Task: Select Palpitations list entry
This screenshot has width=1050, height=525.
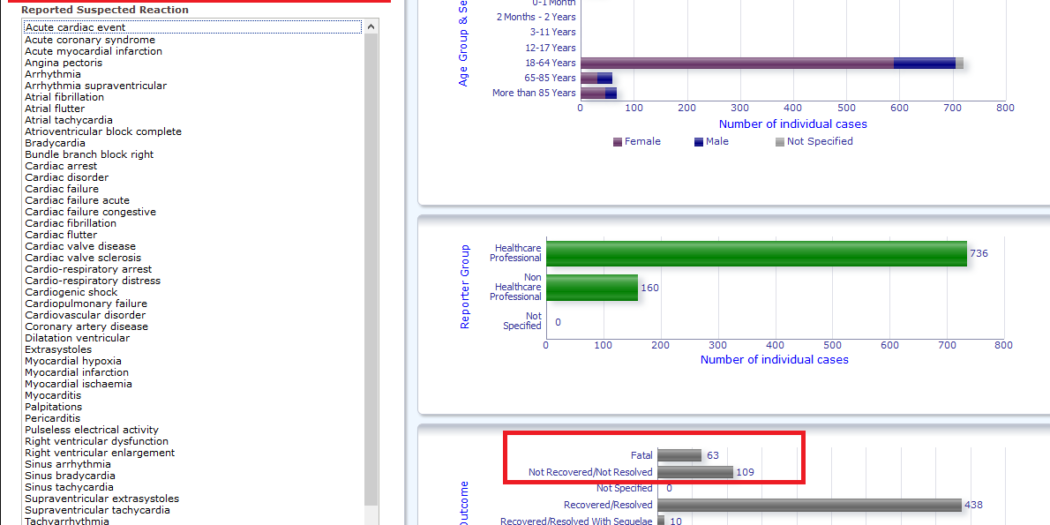Action: pyautogui.click(x=53, y=407)
